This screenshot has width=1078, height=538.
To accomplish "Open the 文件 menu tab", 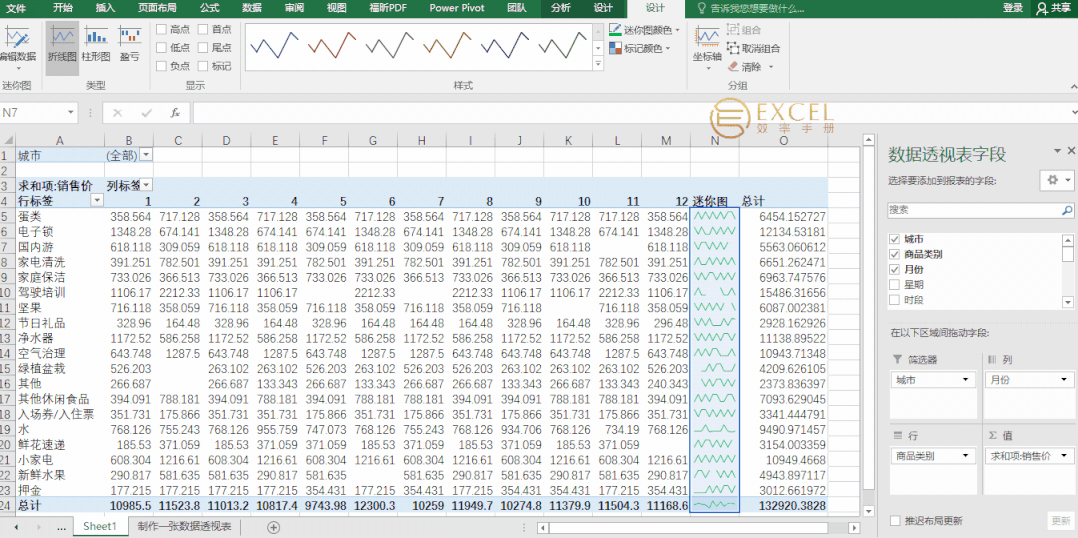I will point(16,8).
